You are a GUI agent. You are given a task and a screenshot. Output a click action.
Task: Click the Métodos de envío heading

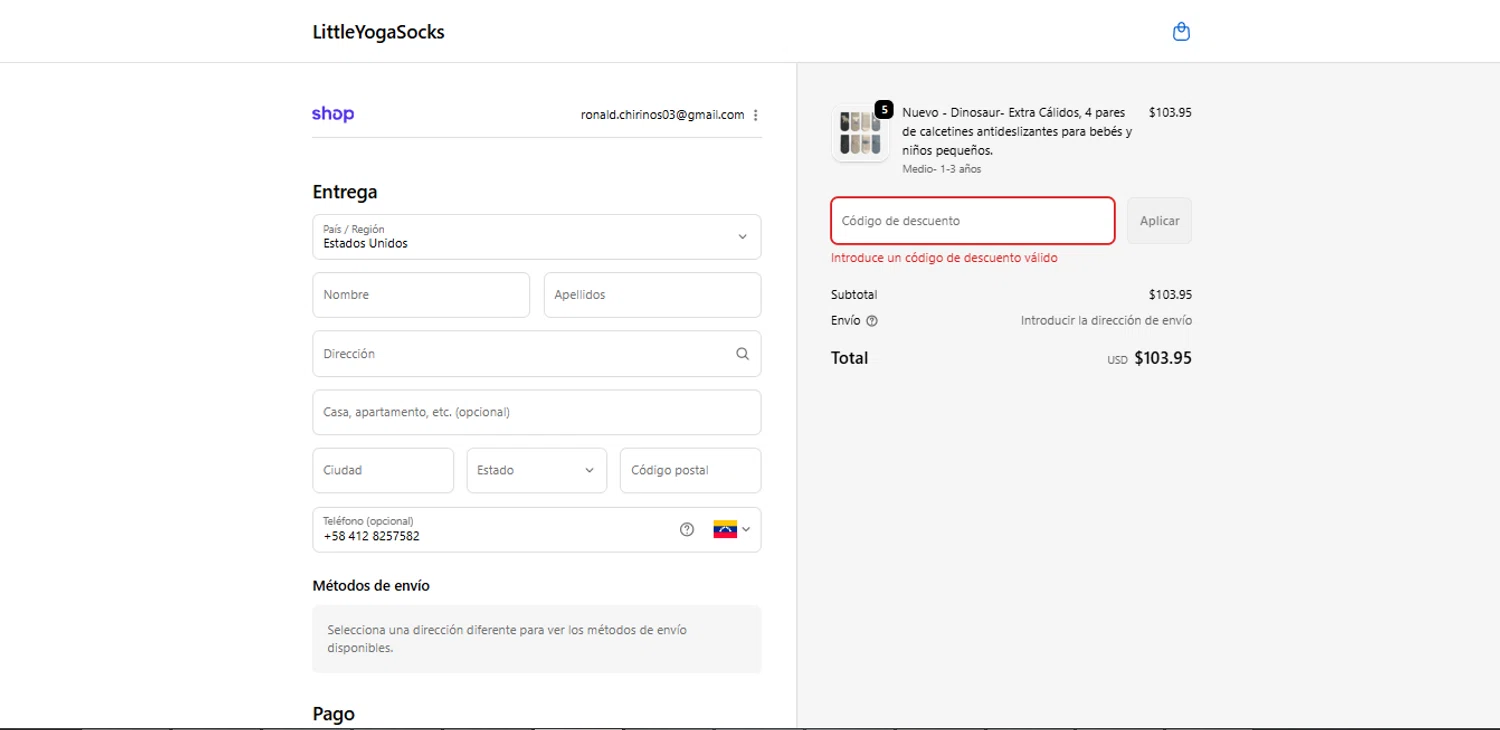tap(371, 586)
